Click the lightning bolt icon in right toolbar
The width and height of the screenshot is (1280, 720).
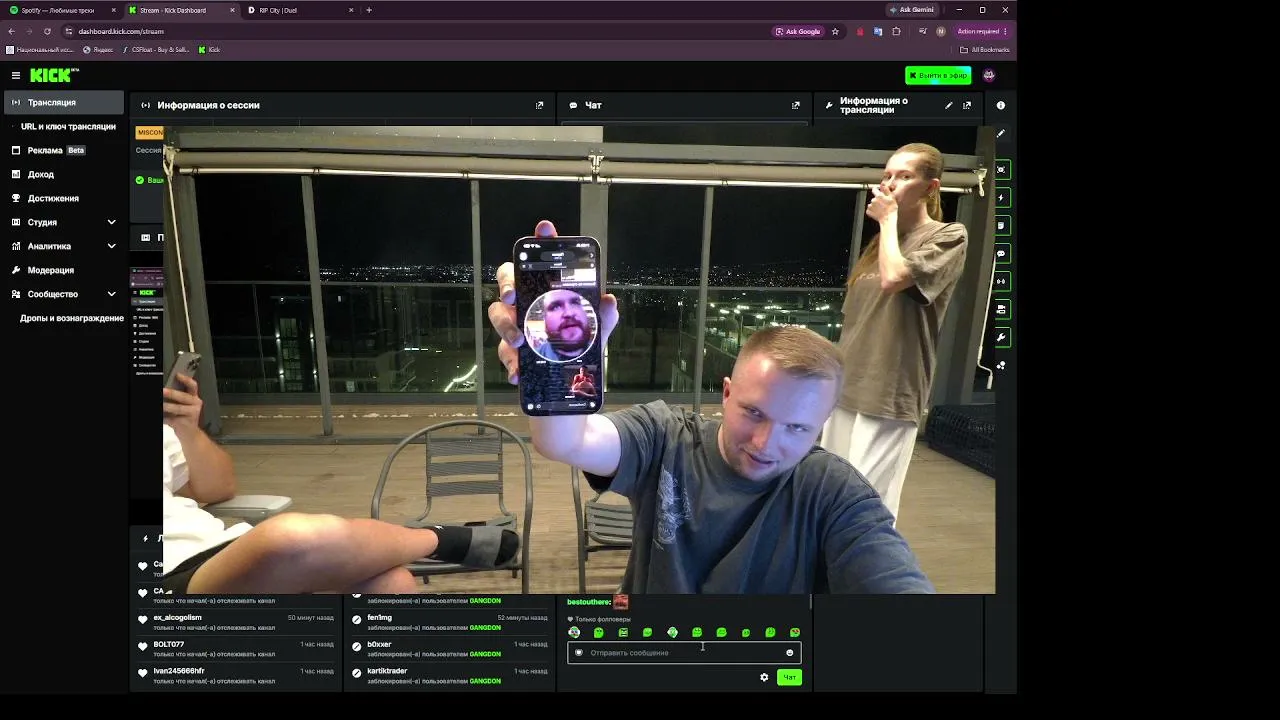click(1001, 198)
